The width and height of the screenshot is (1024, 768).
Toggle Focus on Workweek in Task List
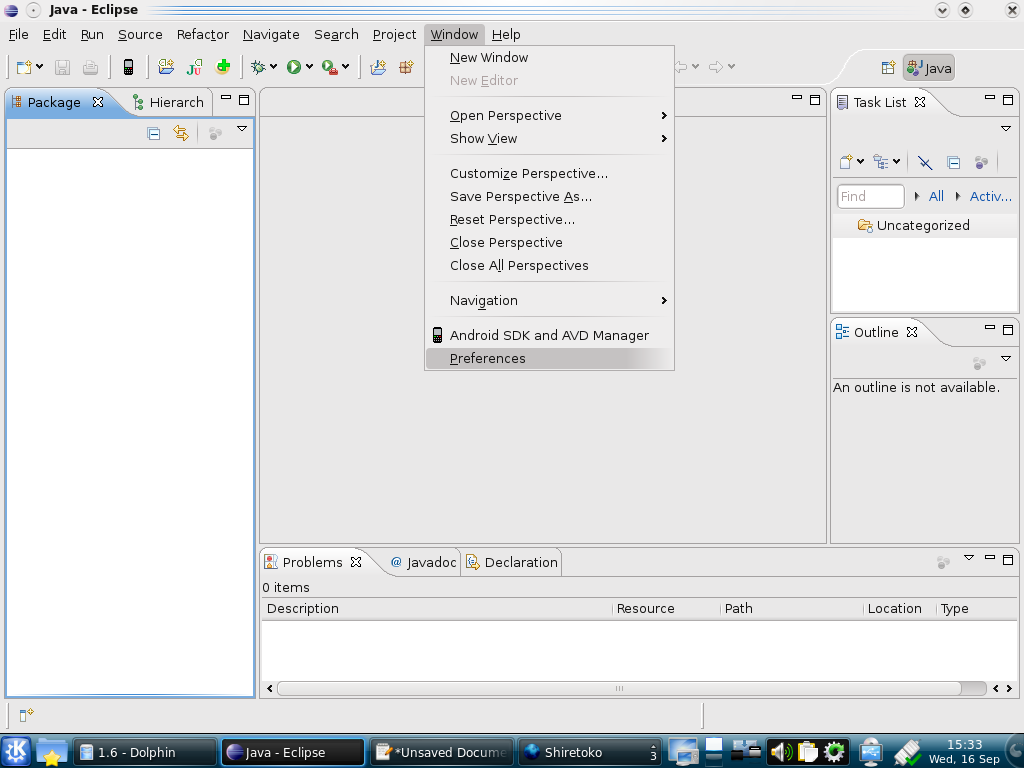tap(981, 162)
